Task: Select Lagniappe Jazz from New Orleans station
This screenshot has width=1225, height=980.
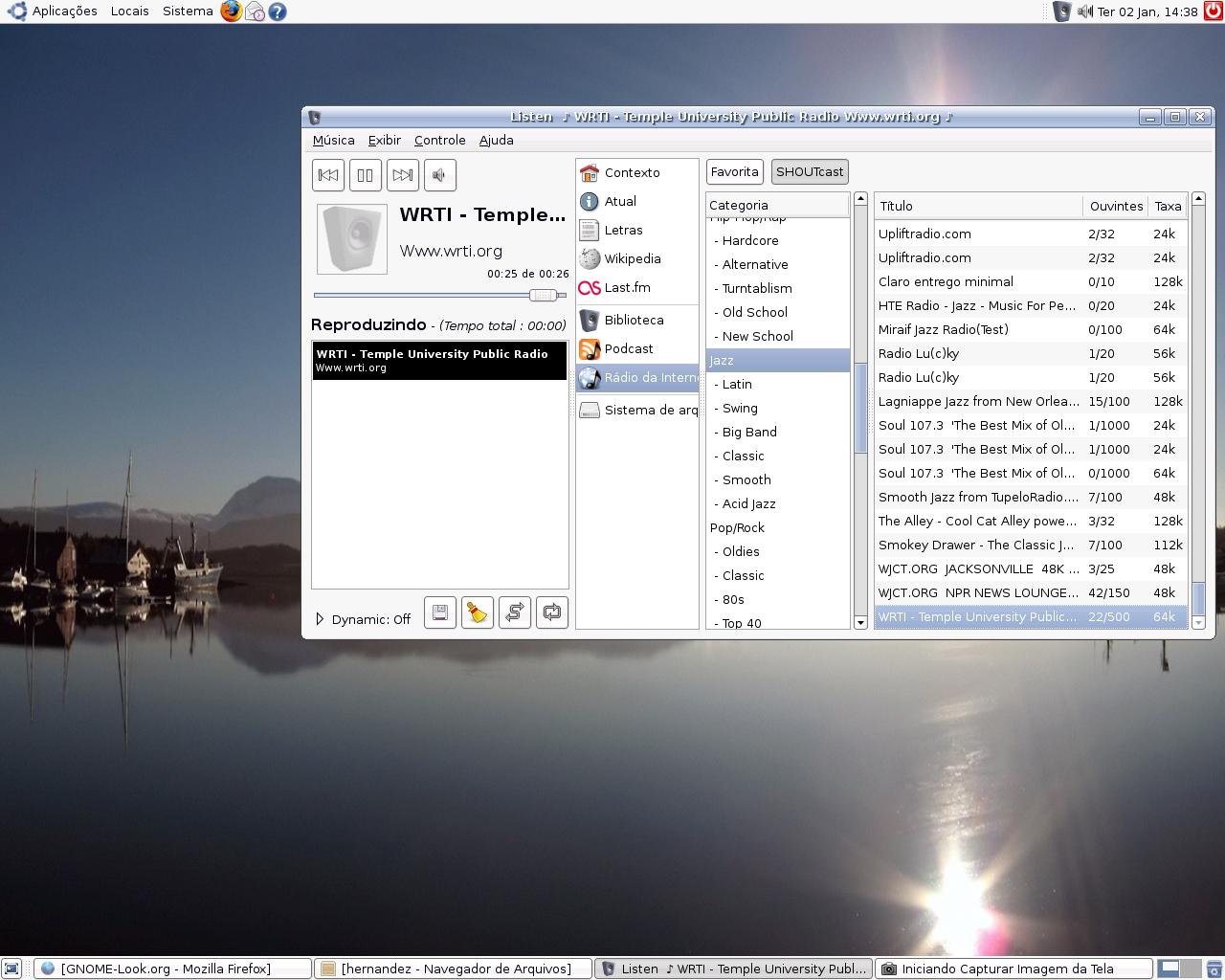Action: 1031,401
